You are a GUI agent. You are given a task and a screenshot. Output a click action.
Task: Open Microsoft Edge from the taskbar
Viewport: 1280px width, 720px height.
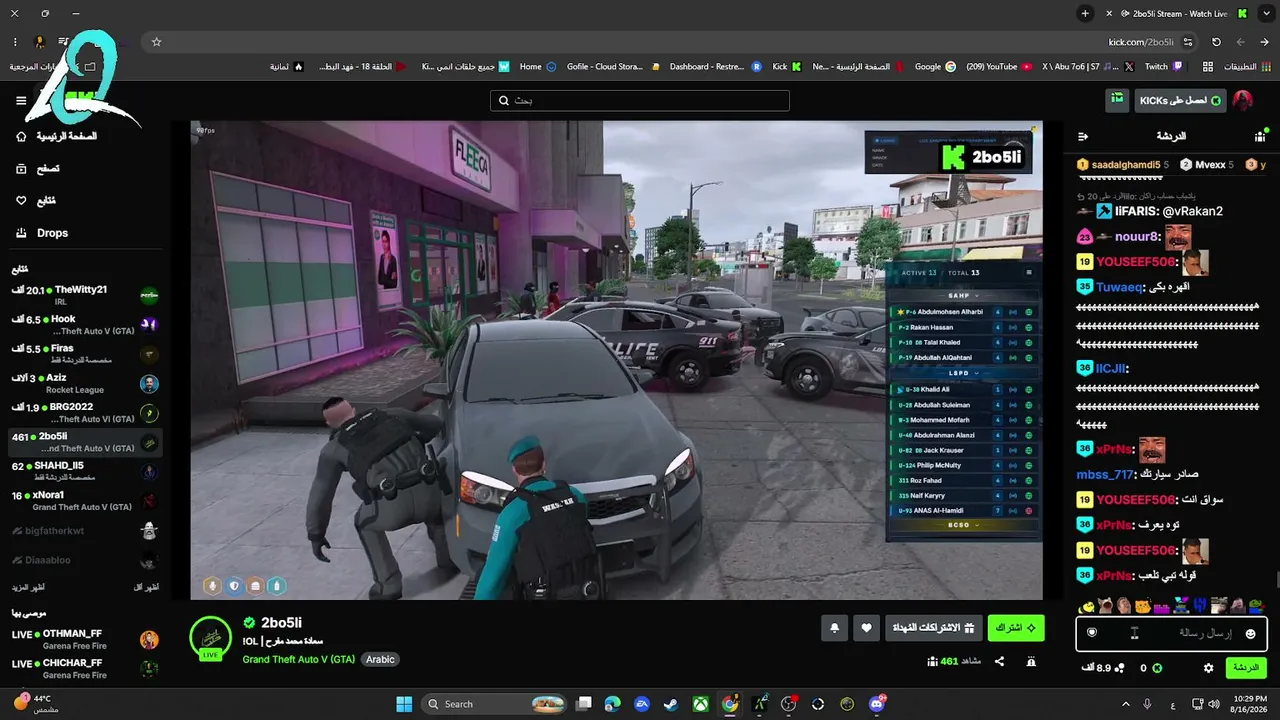pyautogui.click(x=612, y=704)
